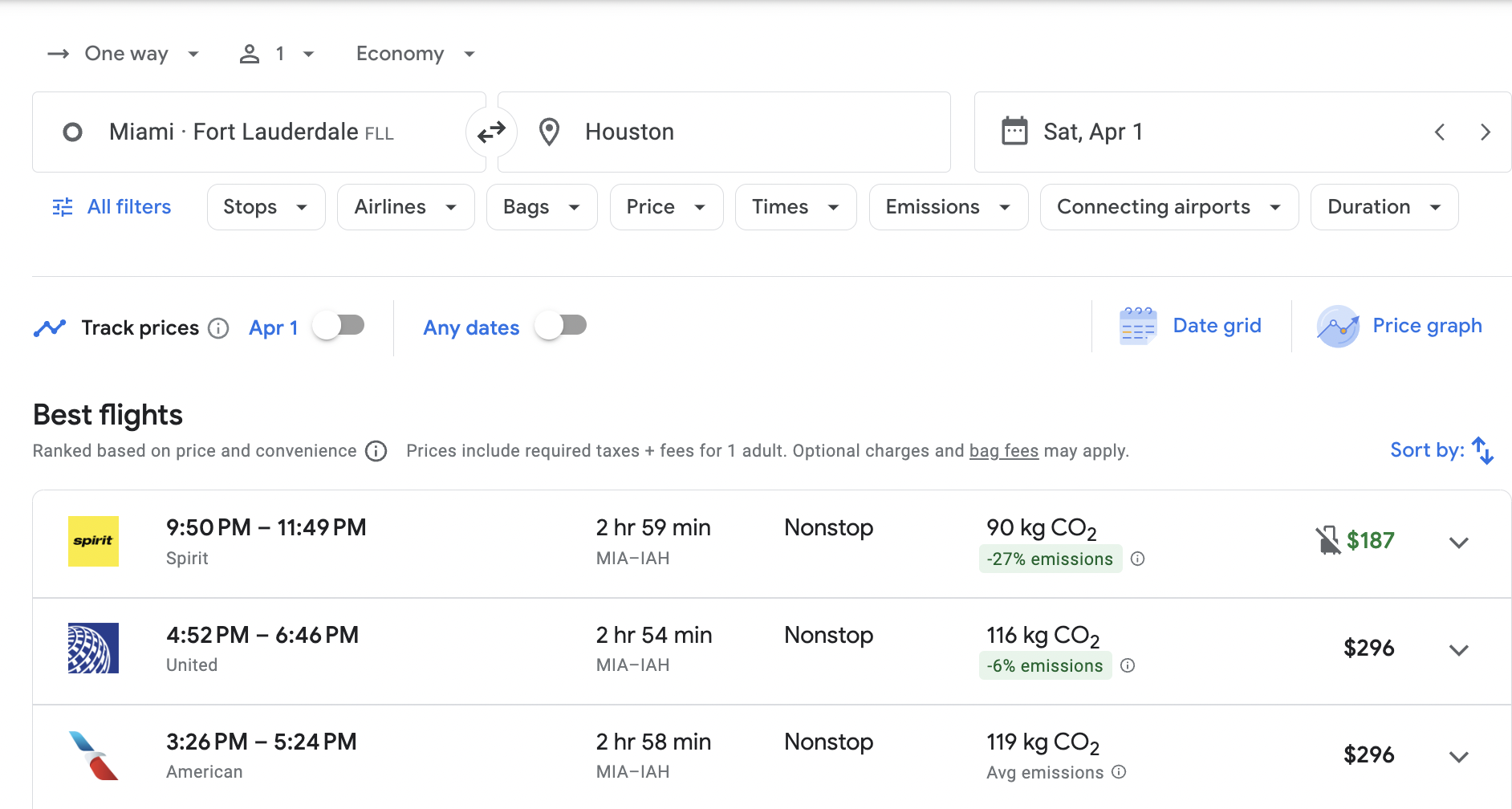Screen dimensions: 1512x809
Task: Enable Any dates price tracking
Action: (560, 326)
